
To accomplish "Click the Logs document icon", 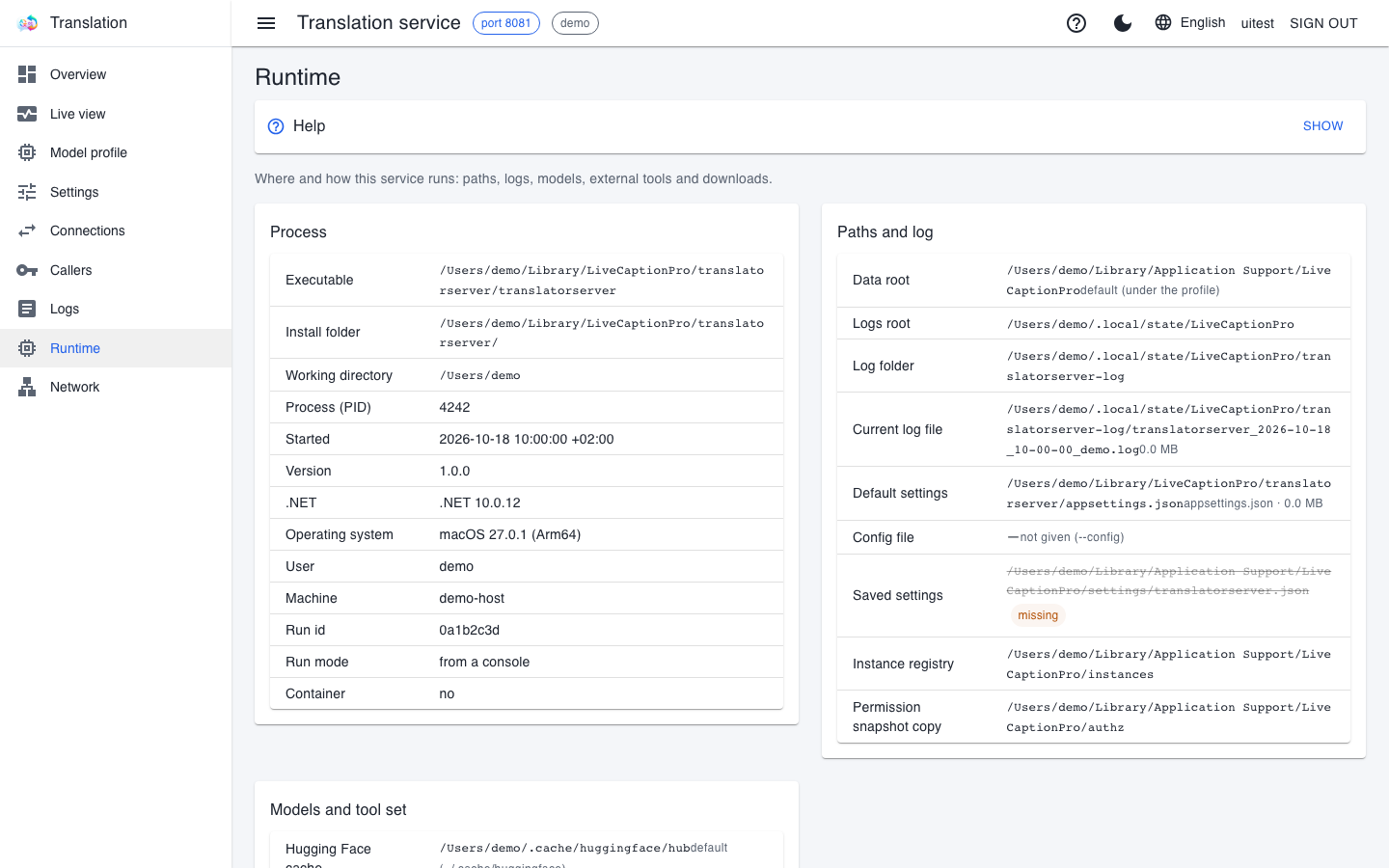I will [x=27, y=309].
